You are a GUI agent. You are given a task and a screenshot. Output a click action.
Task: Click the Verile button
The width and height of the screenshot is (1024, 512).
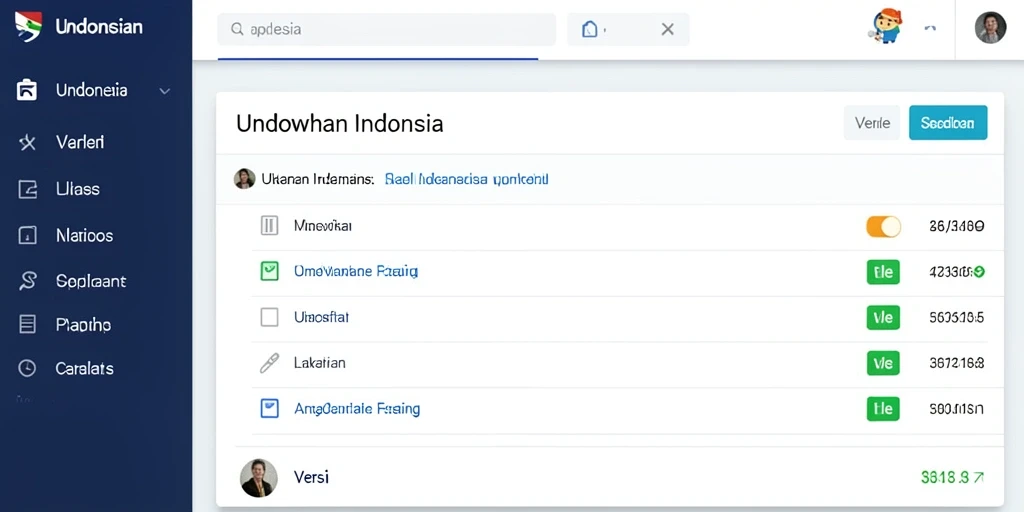pos(872,123)
